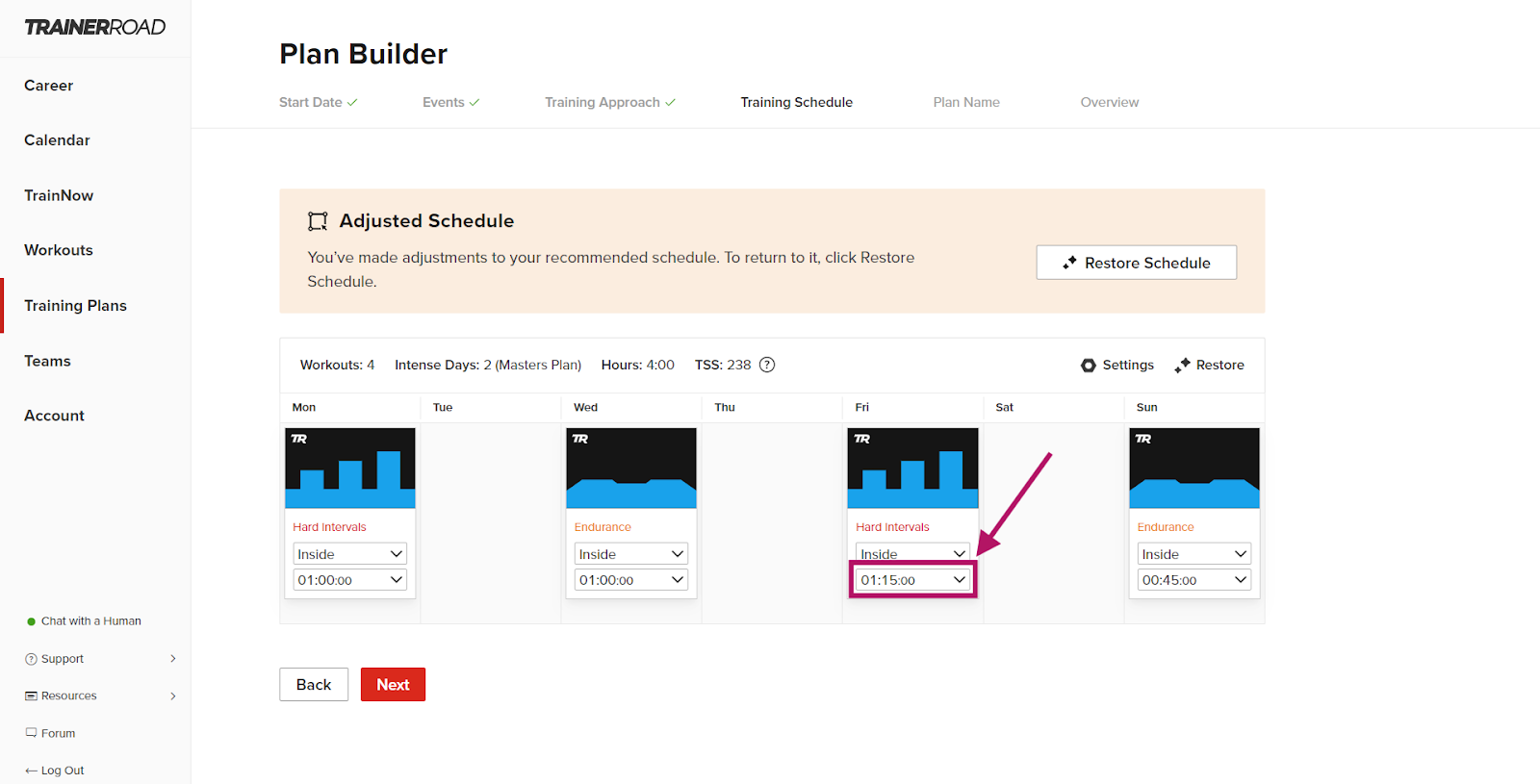Viewport: 1540px width, 784px height.
Task: Click the Log Out arrow icon
Action: [31, 771]
